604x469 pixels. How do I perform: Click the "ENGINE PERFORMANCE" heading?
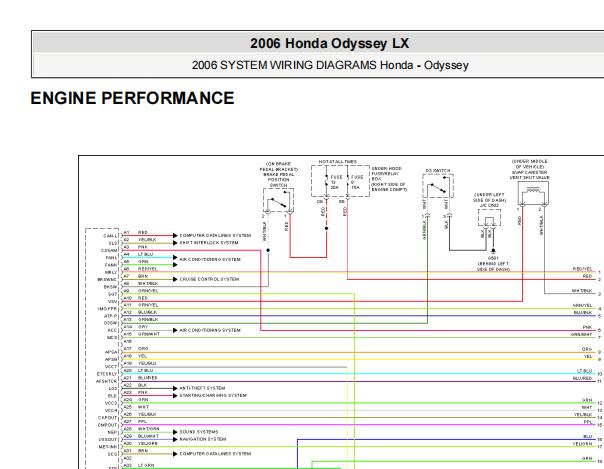click(x=132, y=98)
